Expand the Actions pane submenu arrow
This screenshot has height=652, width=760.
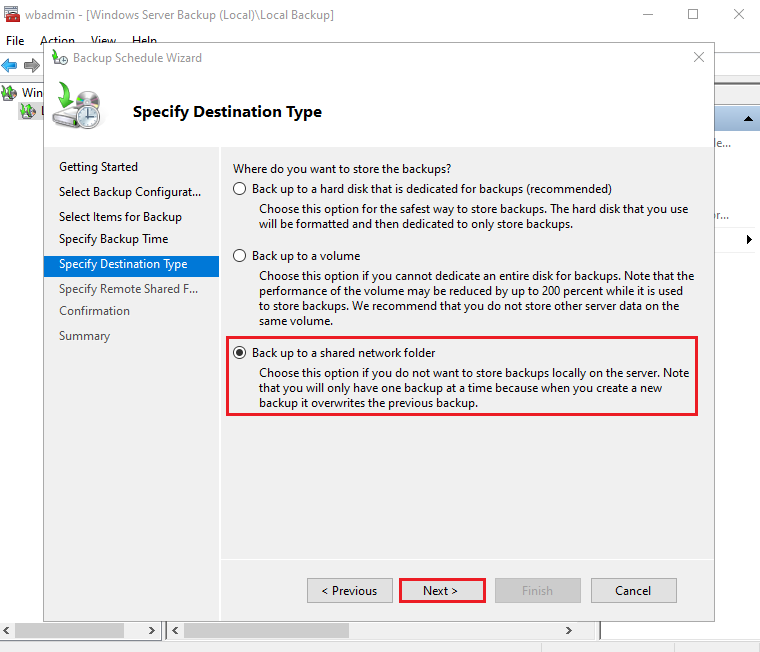(x=750, y=240)
